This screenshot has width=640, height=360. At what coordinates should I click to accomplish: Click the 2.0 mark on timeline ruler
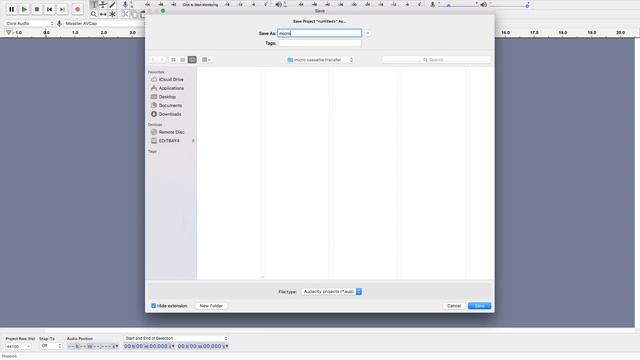tap(104, 32)
